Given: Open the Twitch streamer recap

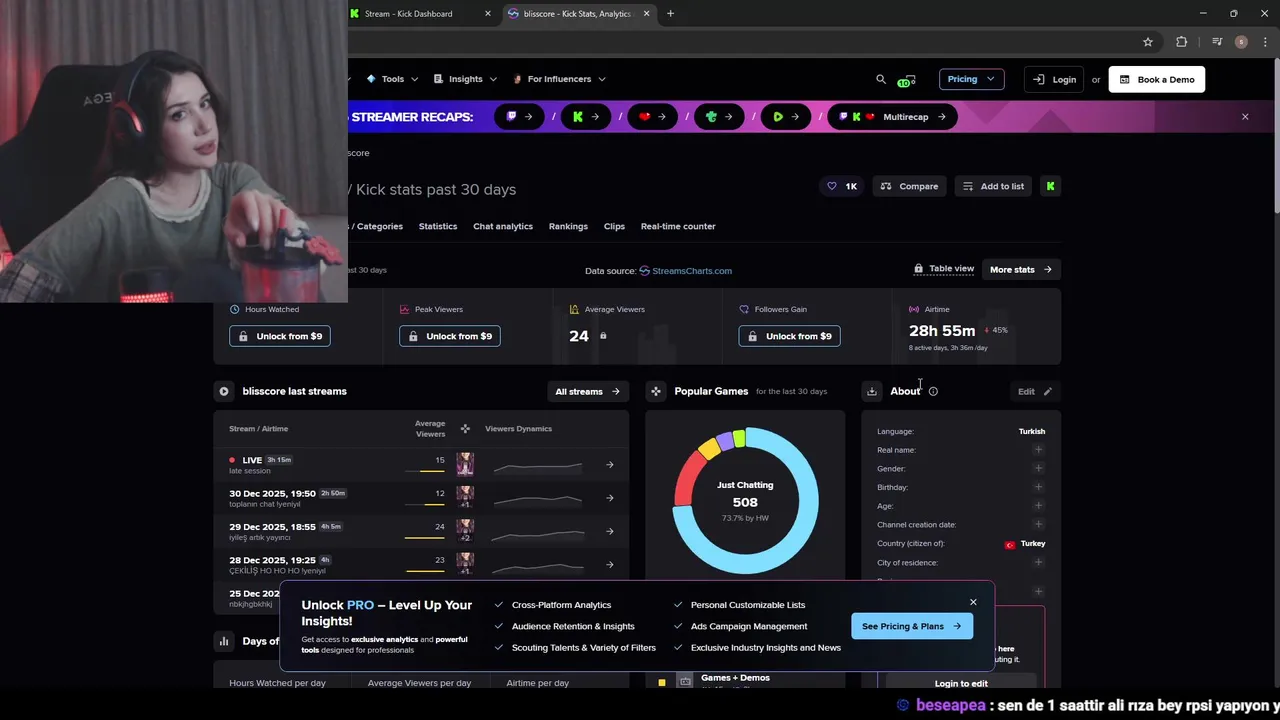Looking at the screenshot, I should coord(520,117).
